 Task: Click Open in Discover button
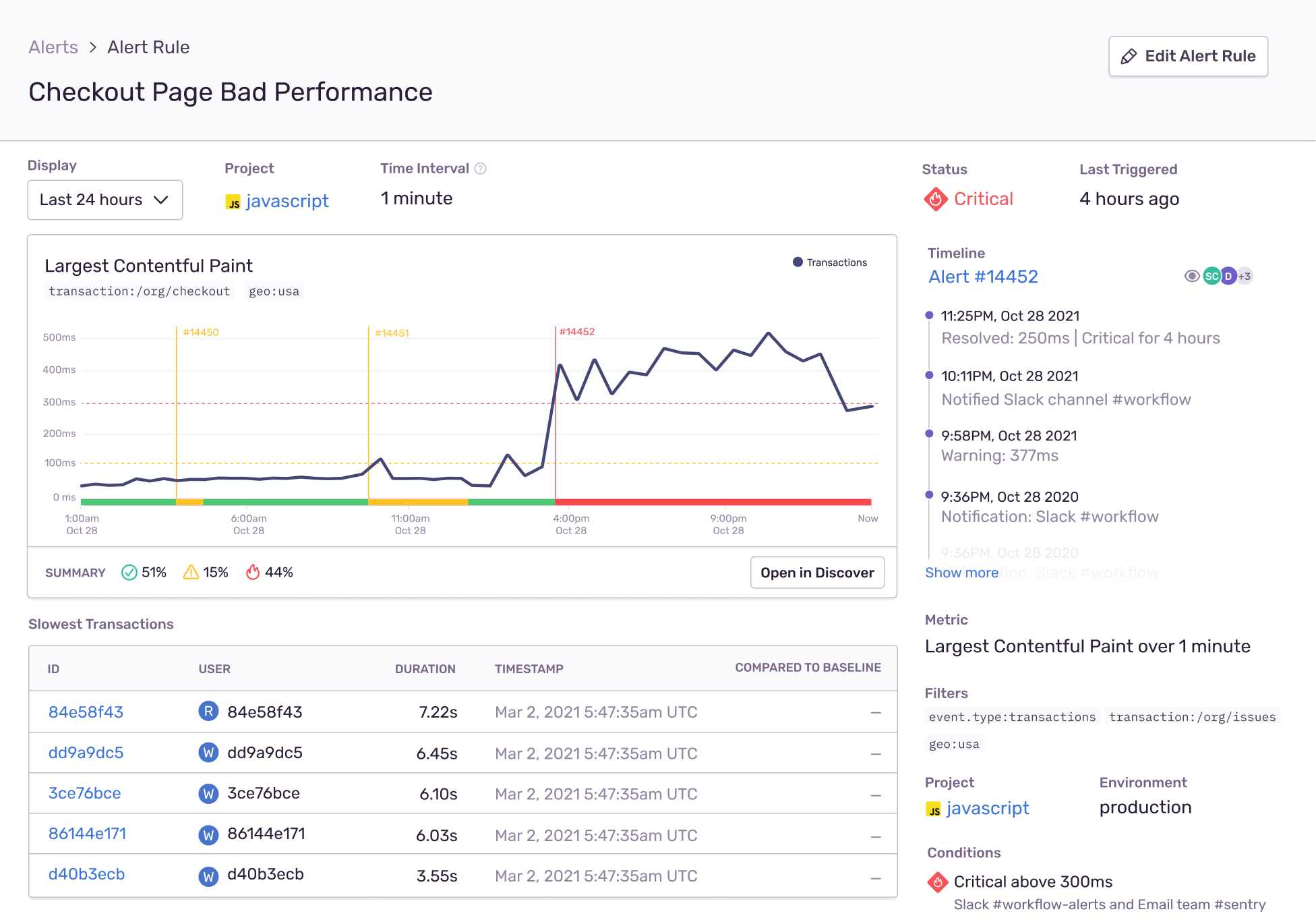pos(816,573)
